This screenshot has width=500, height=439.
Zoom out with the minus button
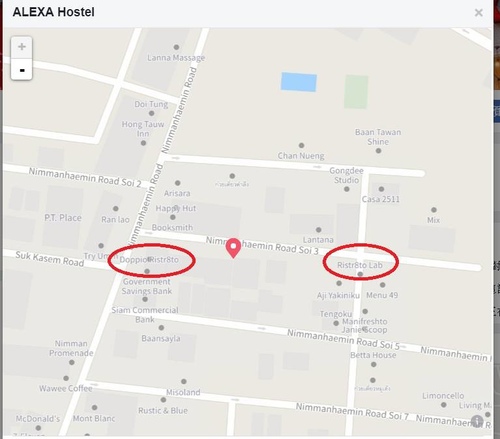pyautogui.click(x=22, y=69)
